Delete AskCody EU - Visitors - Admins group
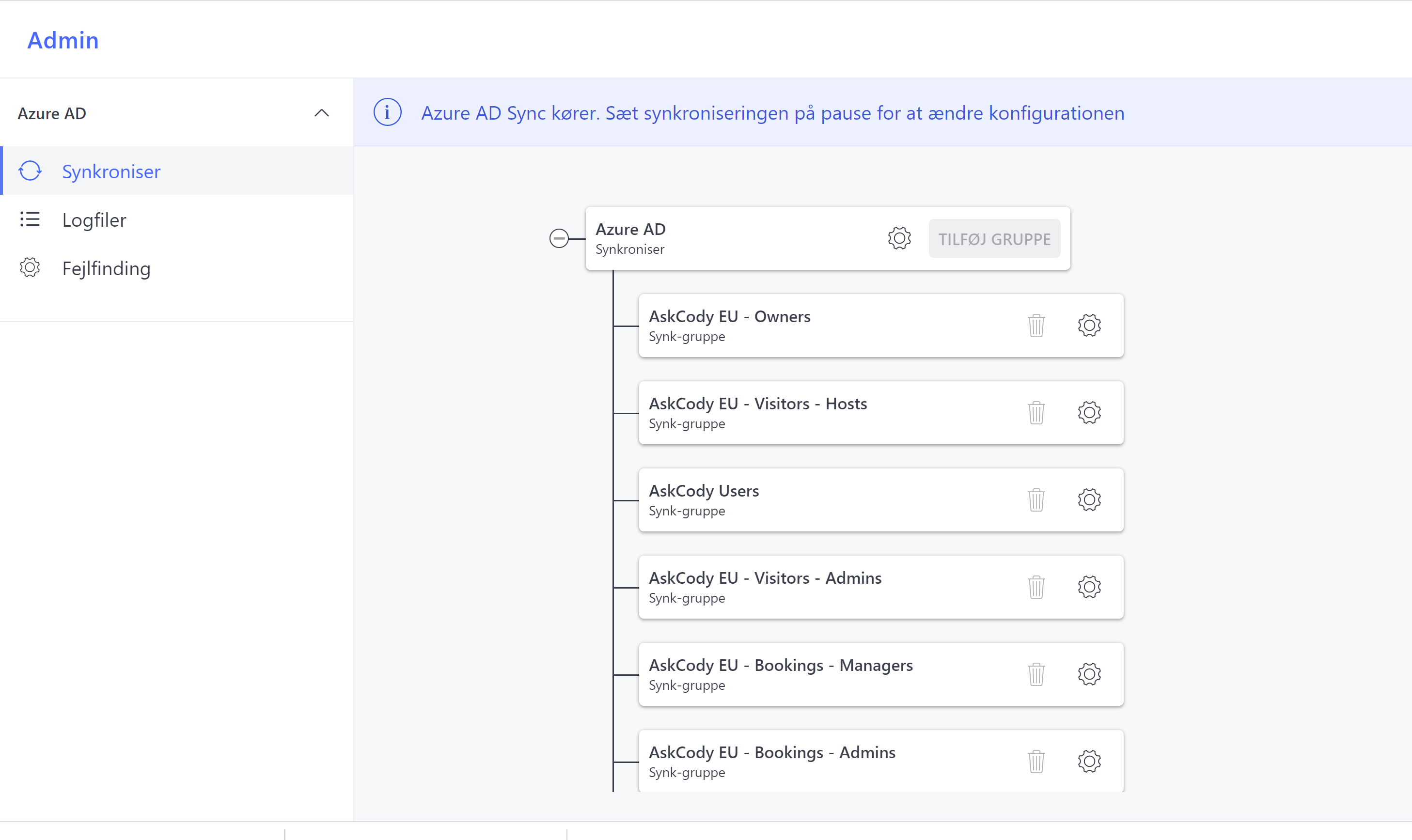The height and width of the screenshot is (840, 1412). click(x=1036, y=587)
